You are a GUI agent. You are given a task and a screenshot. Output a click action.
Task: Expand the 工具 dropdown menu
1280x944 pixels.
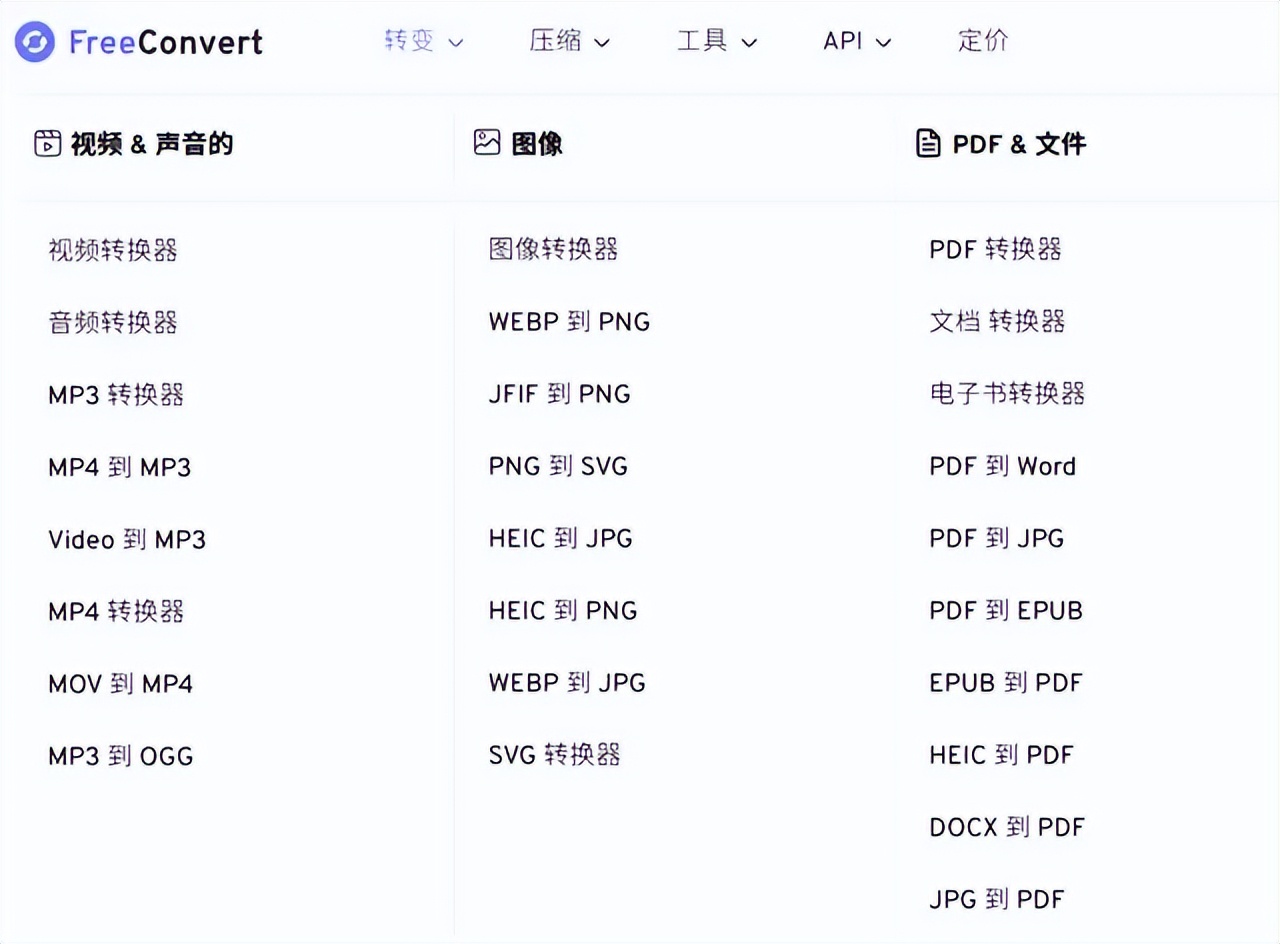click(716, 41)
